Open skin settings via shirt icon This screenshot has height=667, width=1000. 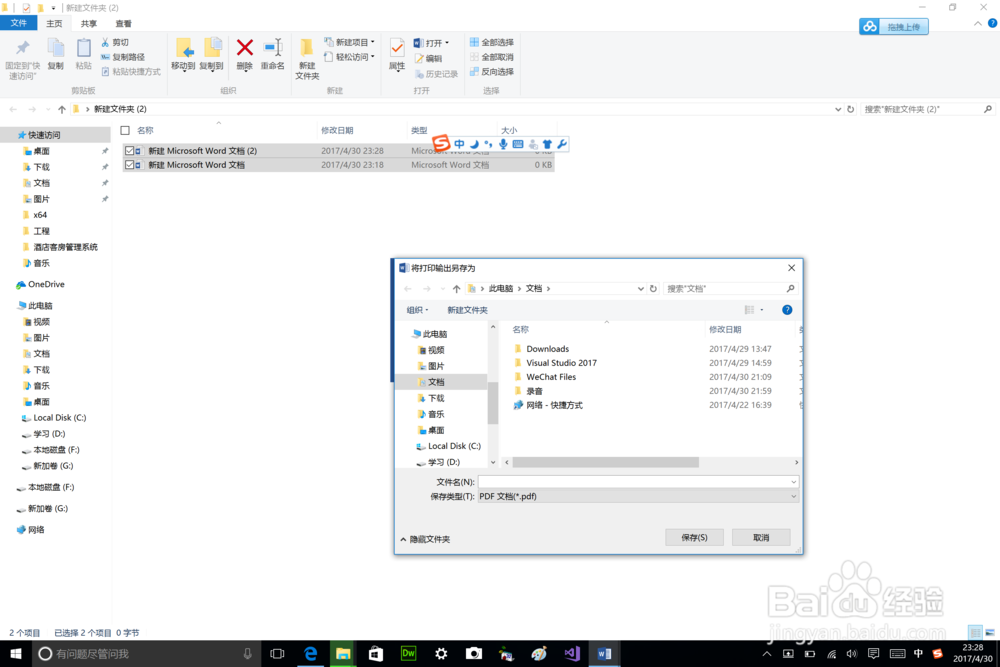click(547, 143)
